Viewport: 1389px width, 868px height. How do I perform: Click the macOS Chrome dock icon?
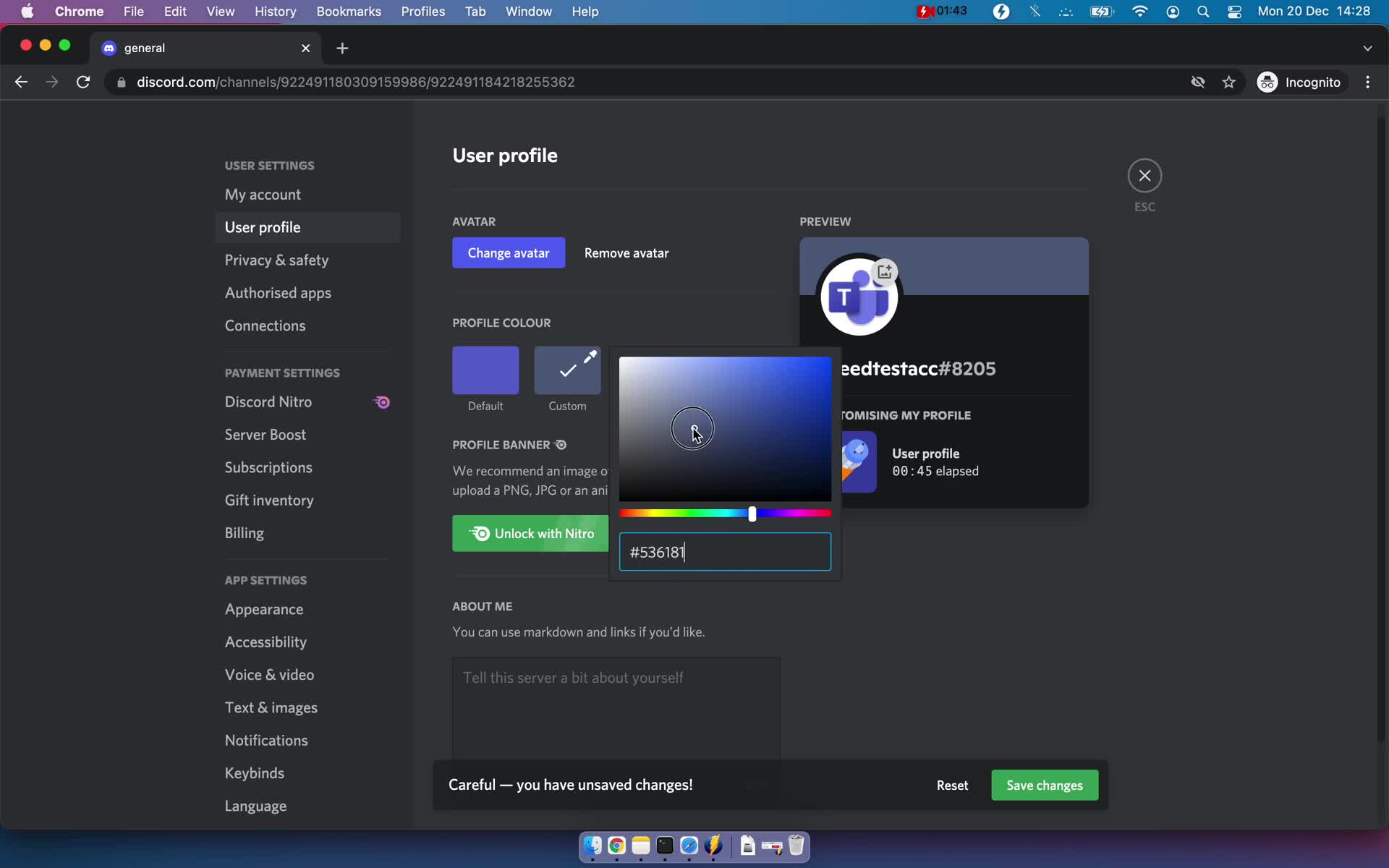click(617, 846)
